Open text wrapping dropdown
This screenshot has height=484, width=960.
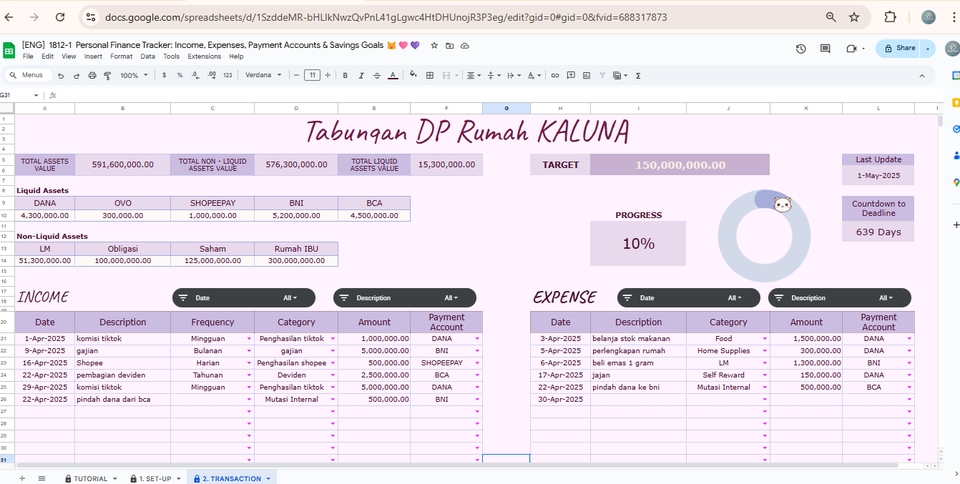coord(514,75)
